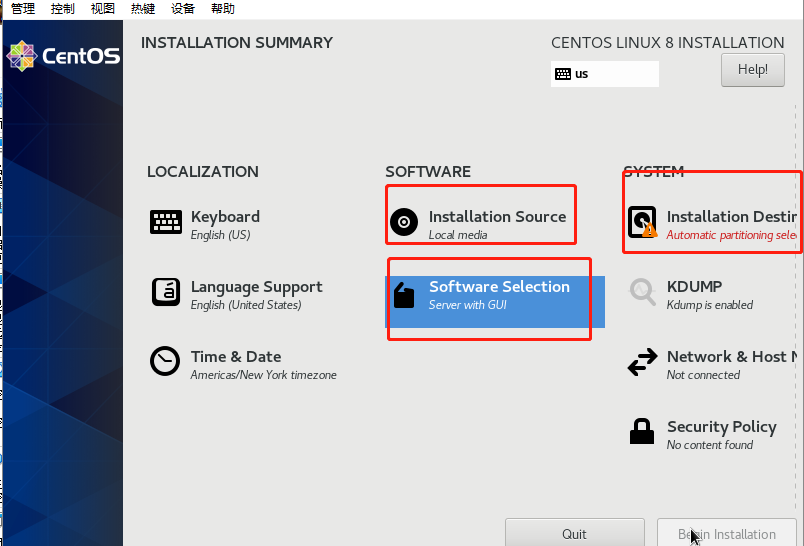This screenshot has width=804, height=546.
Task: Click 'Americas/New York timezone' text
Action: coord(264,375)
